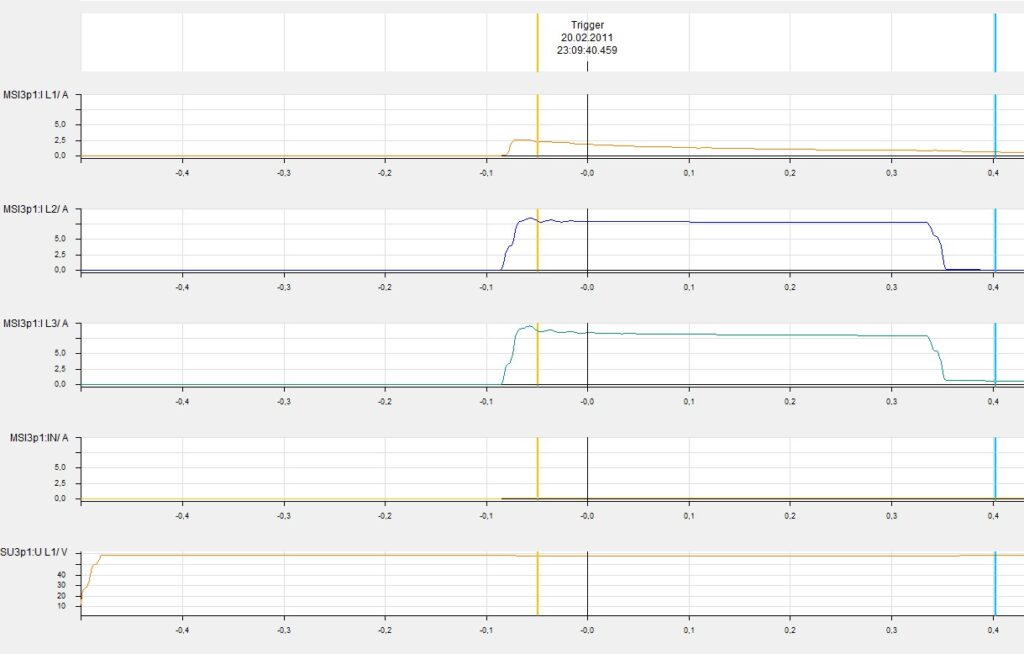The height and width of the screenshot is (654, 1024).
Task: Select the blue cursor in the top header strip
Action: [x=995, y=42]
